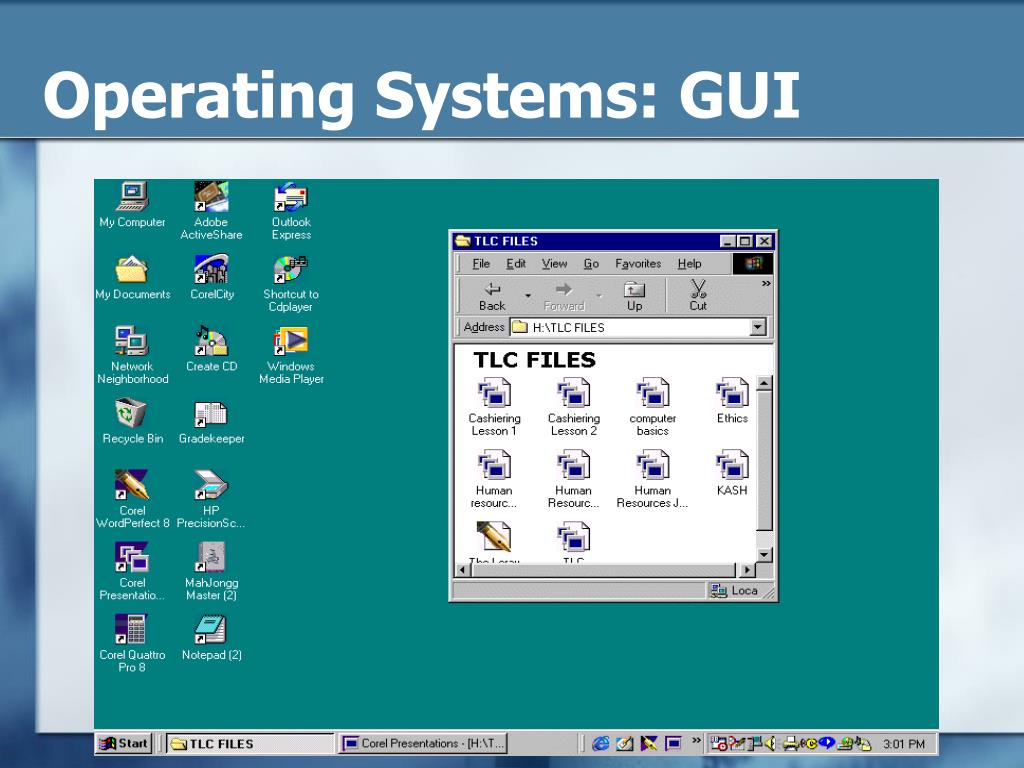
Task: Click the My Documents folder icon
Action: coord(133,277)
